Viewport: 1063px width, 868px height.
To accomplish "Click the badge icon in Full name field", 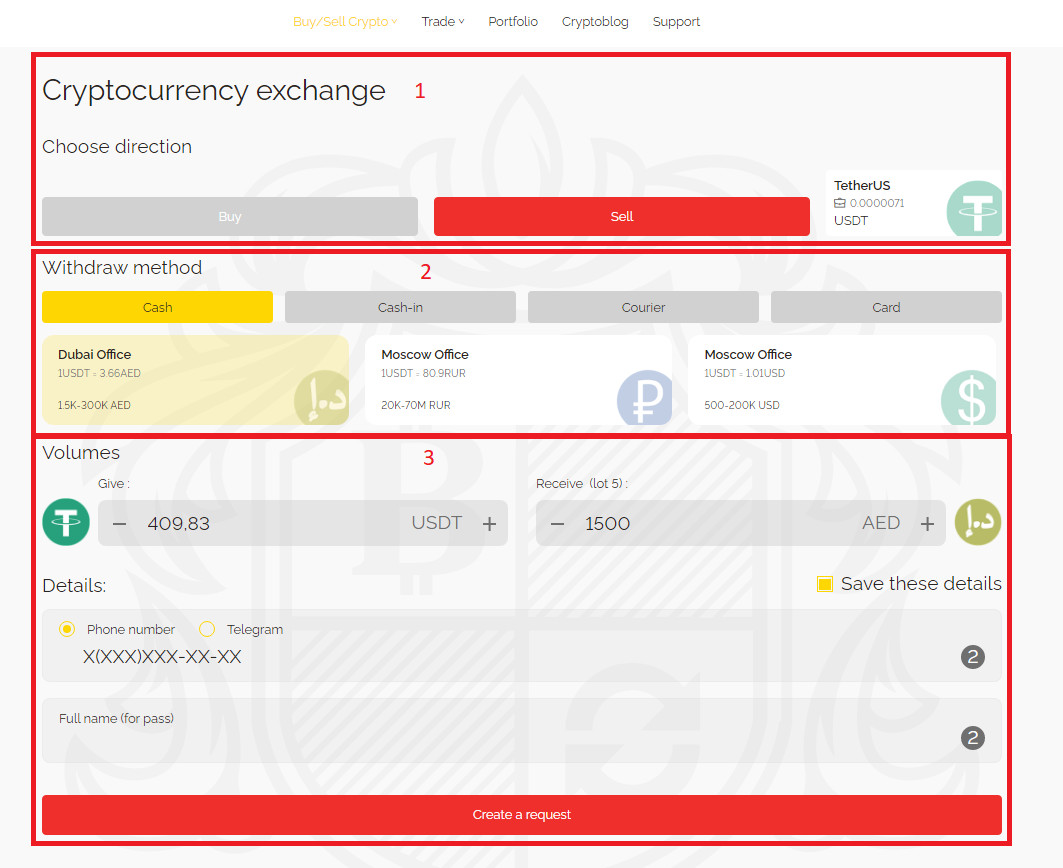I will coord(972,738).
